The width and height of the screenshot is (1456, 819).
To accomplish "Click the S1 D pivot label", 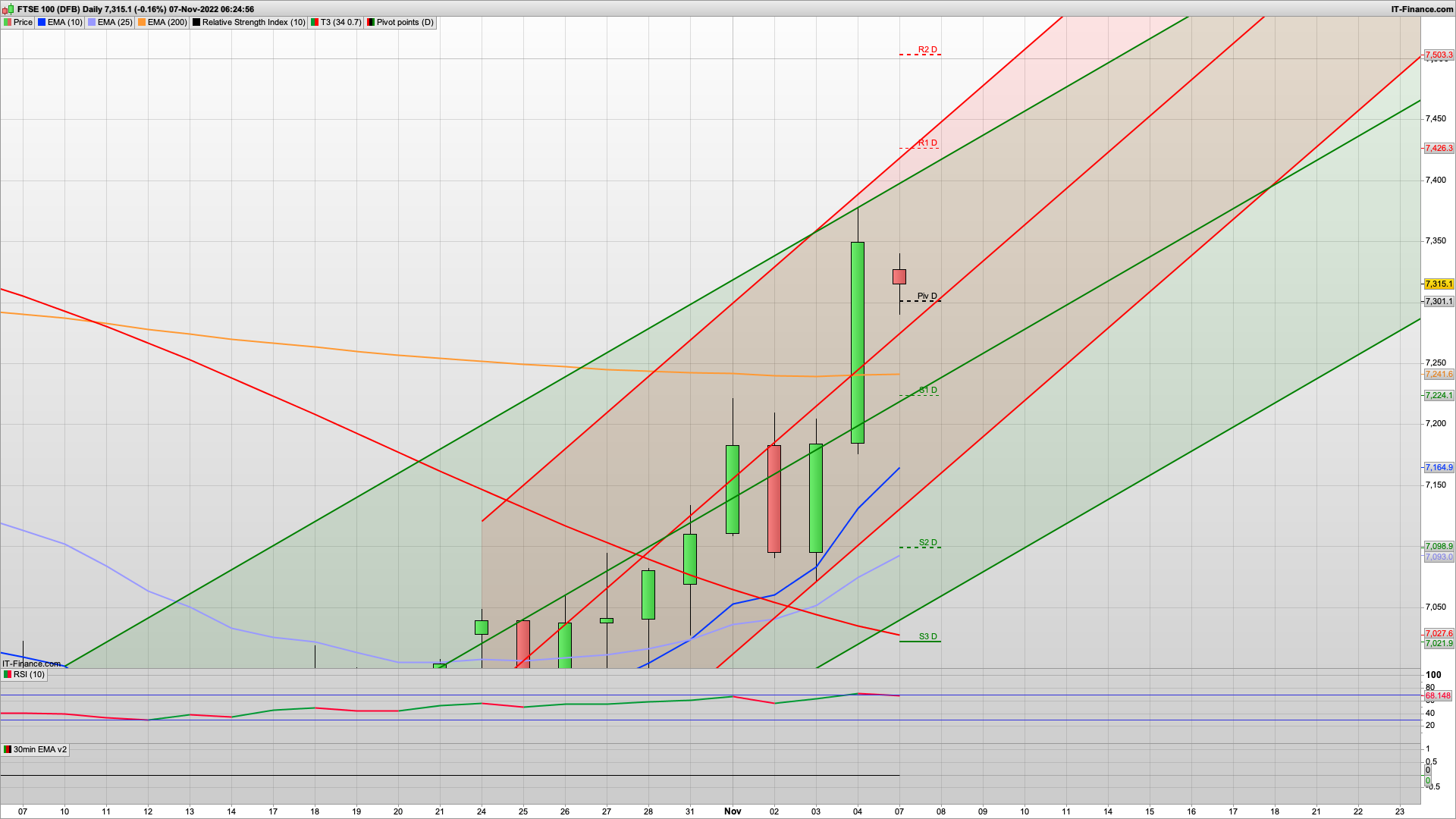I will [x=927, y=391].
